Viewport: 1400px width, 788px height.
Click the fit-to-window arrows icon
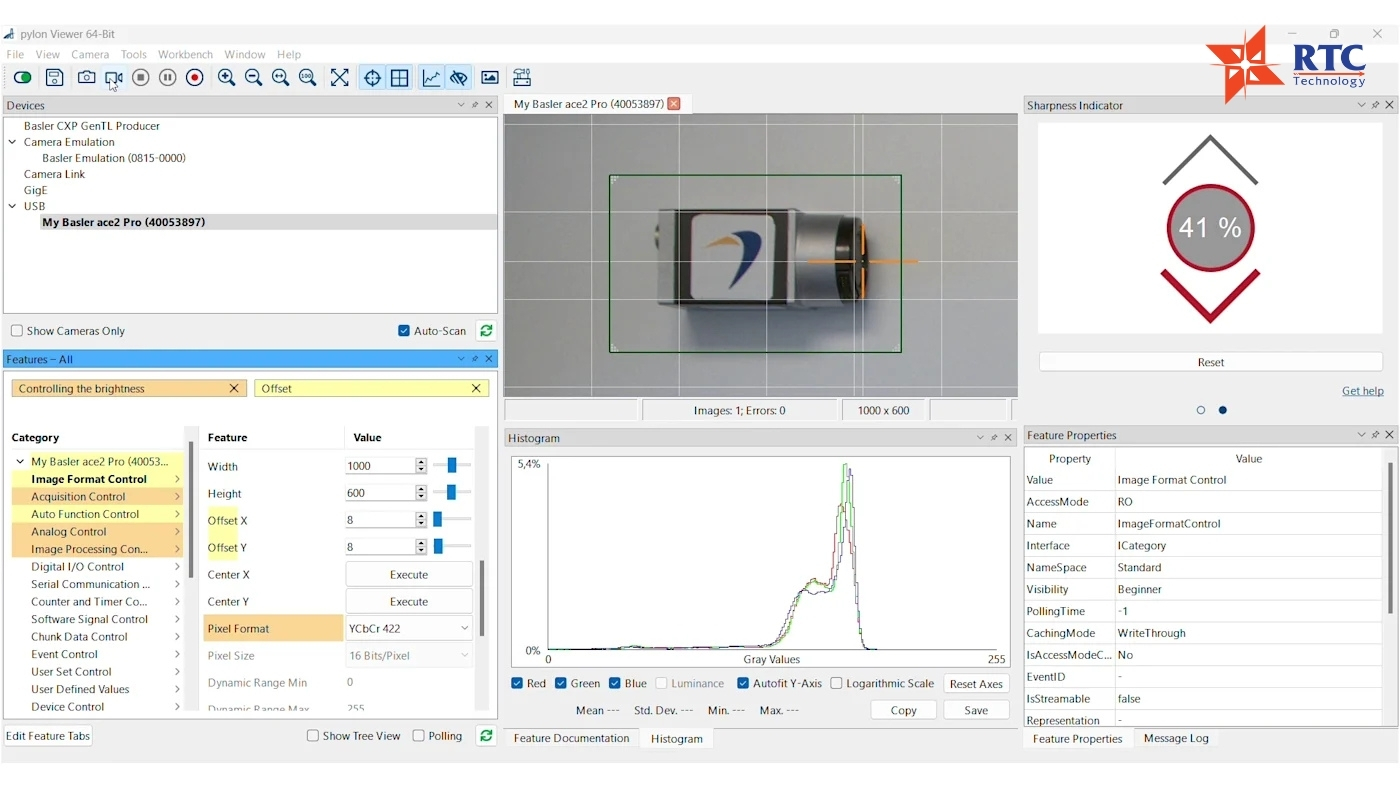click(340, 78)
